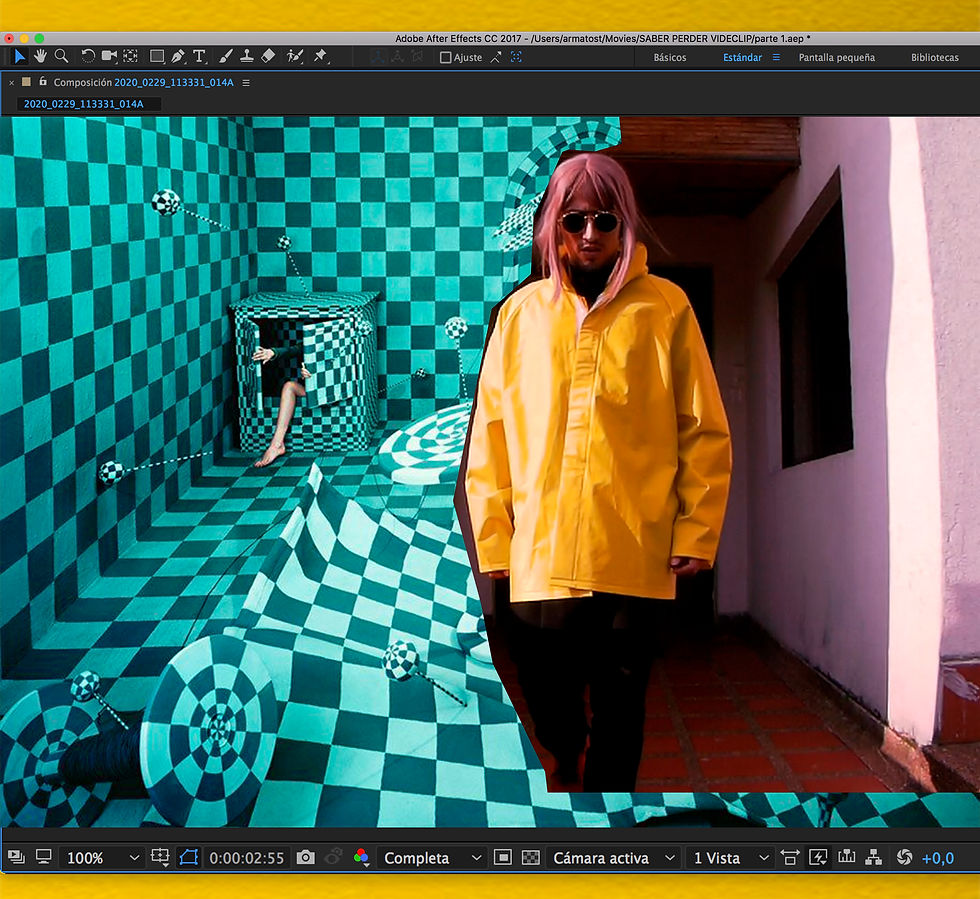Click Composición 2020_0229_113331_014A panel title
The width and height of the screenshot is (980, 899).
tap(143, 83)
